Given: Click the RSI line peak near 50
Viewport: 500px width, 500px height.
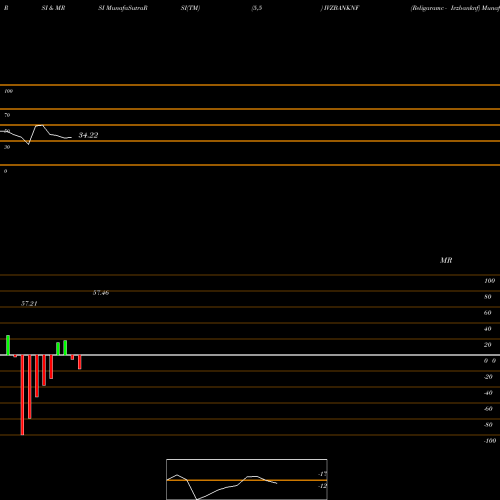Looking at the screenshot, I should (x=39, y=126).
